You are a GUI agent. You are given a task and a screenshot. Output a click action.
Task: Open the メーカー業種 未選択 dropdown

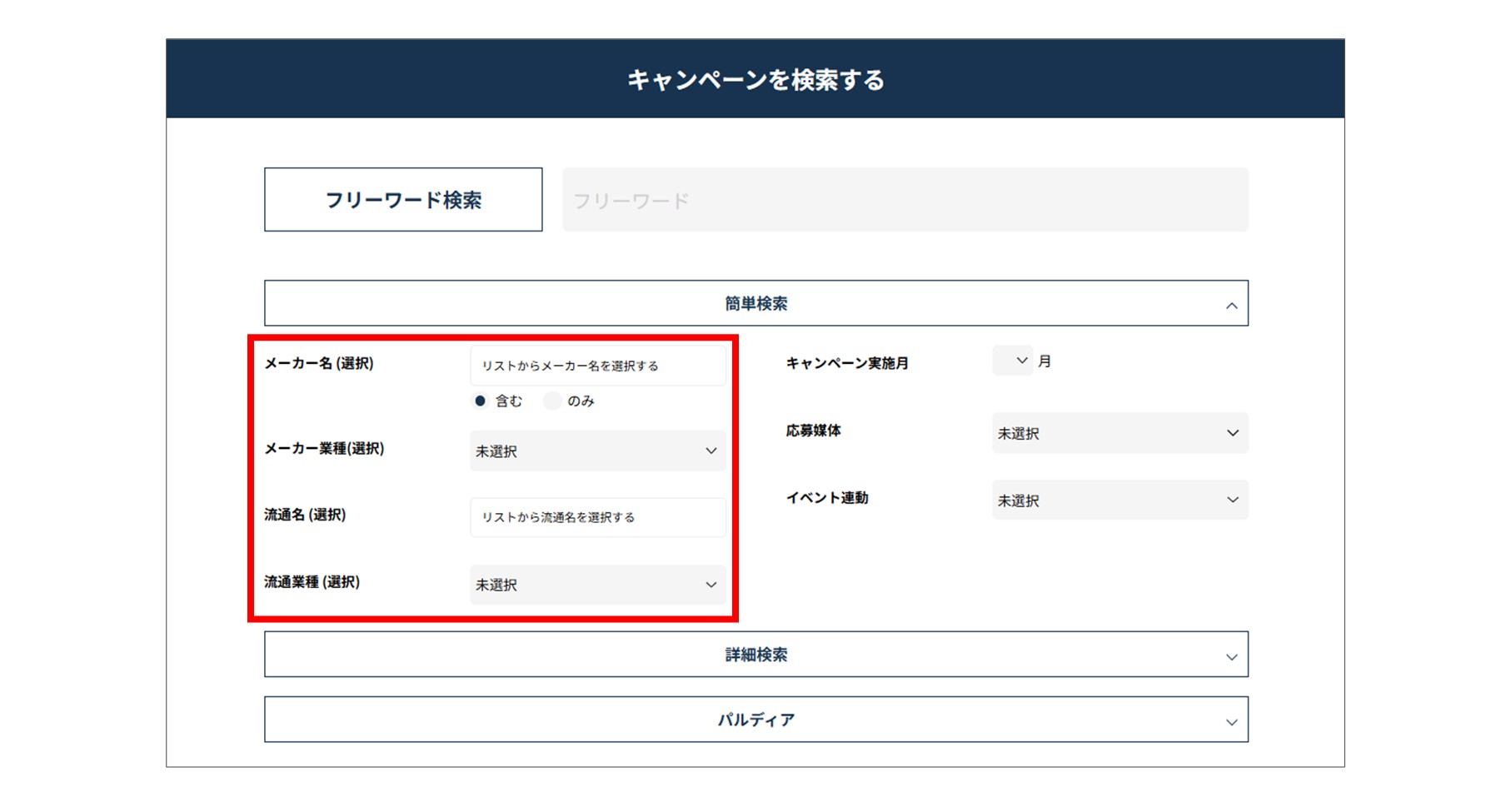pyautogui.click(x=597, y=451)
